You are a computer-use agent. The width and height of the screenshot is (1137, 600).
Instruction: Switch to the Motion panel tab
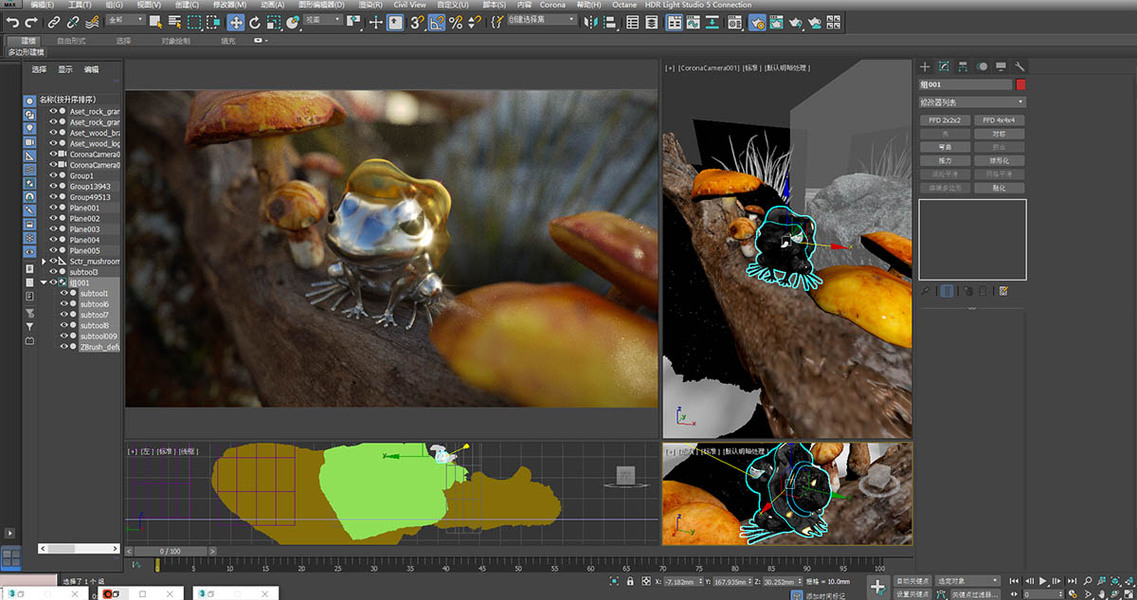(982, 66)
